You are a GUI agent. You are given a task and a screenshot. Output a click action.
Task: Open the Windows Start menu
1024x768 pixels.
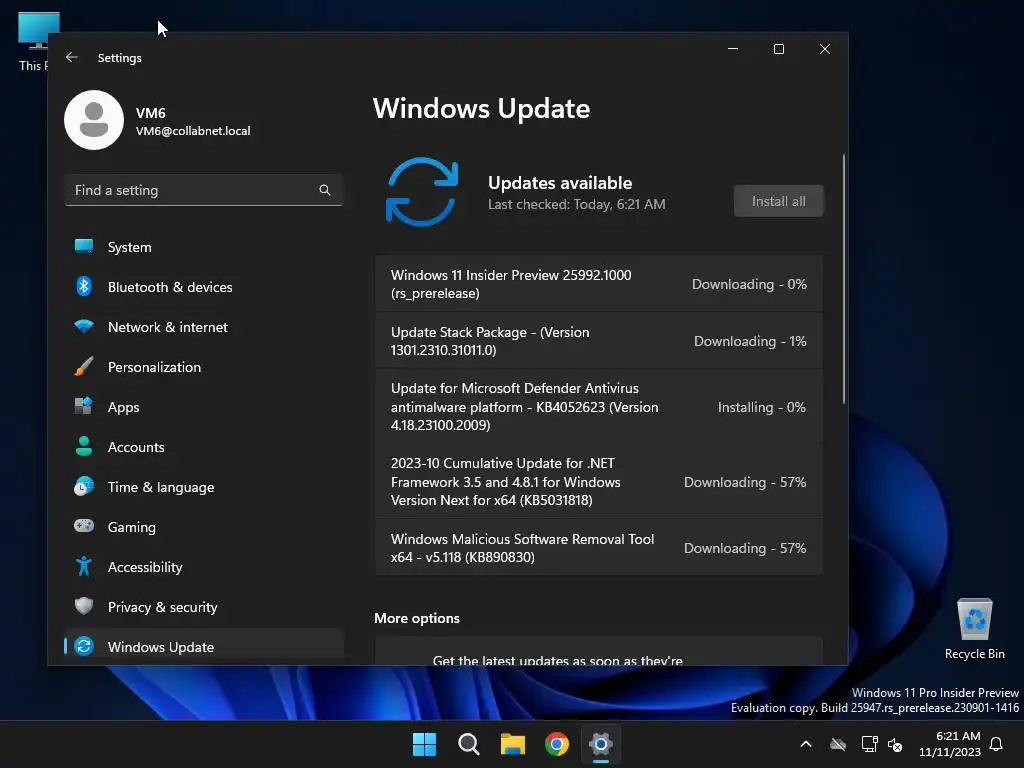click(424, 744)
